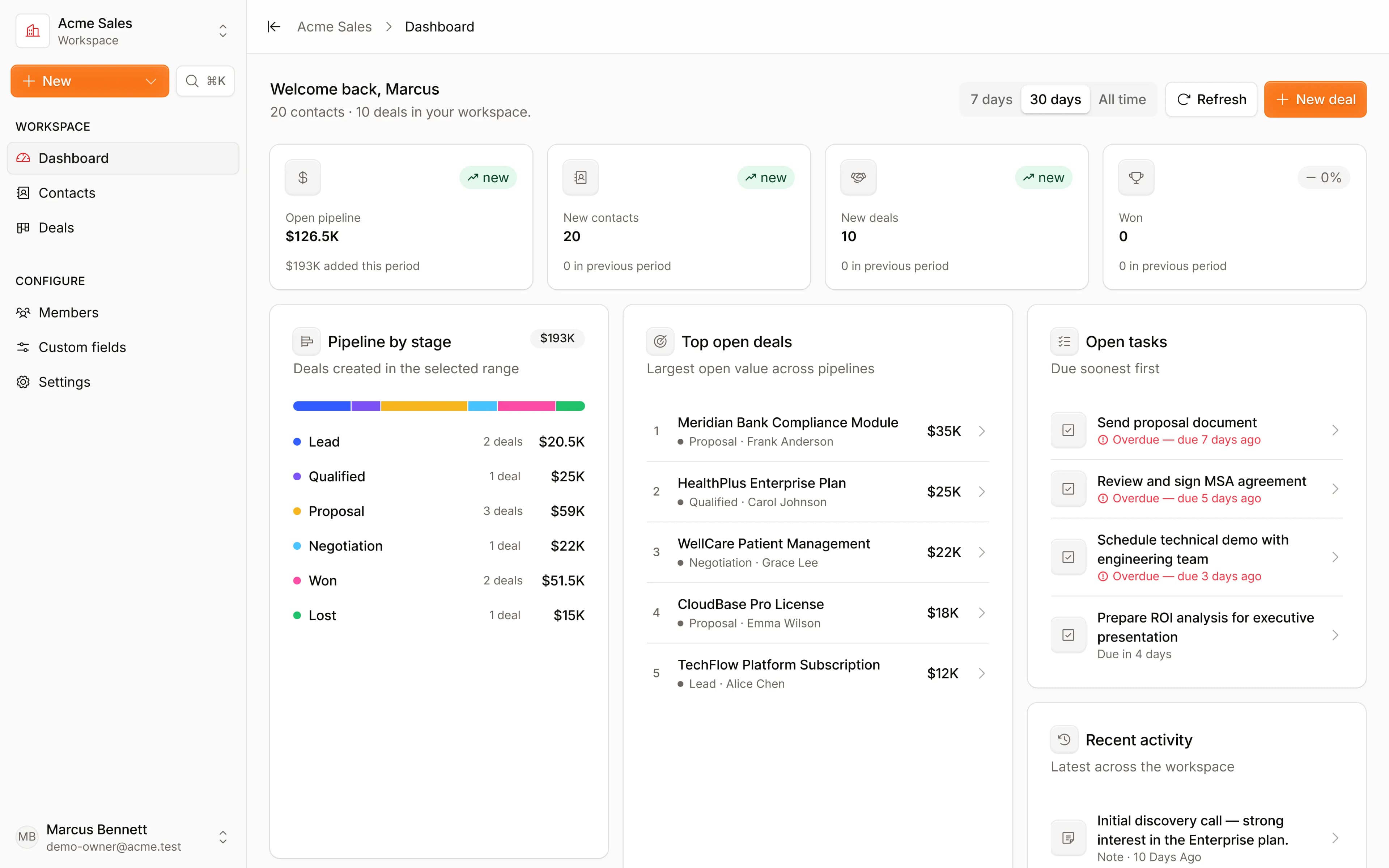This screenshot has width=1389, height=868.
Task: Open Review and sign MSA agreement chevron
Action: point(1335,489)
